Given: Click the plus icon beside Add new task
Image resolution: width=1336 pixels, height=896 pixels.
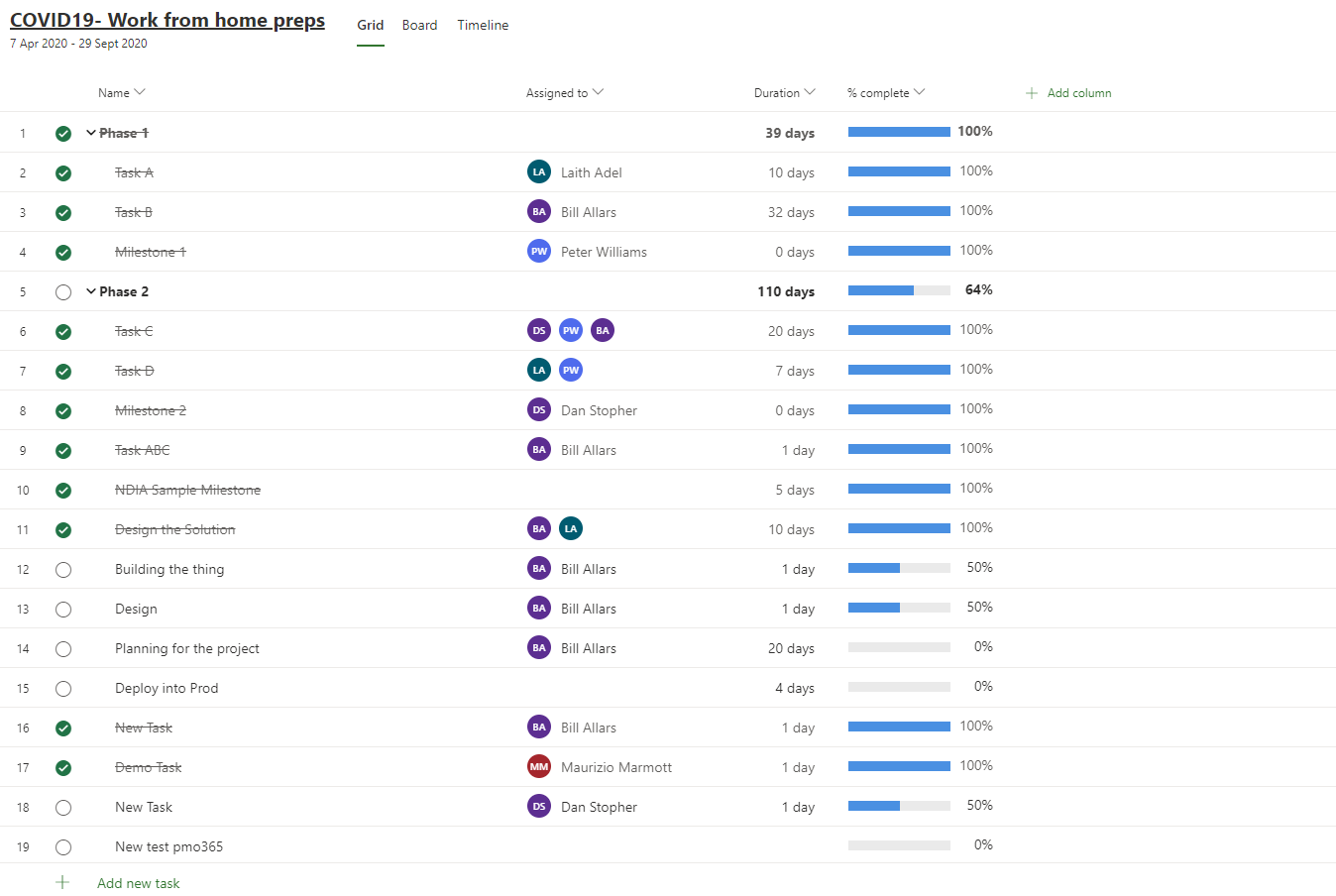Looking at the screenshot, I should pyautogui.click(x=62, y=882).
